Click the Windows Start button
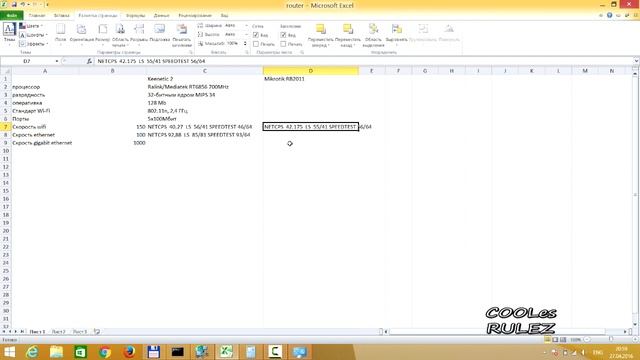640x360 pixels. click(x=9, y=352)
